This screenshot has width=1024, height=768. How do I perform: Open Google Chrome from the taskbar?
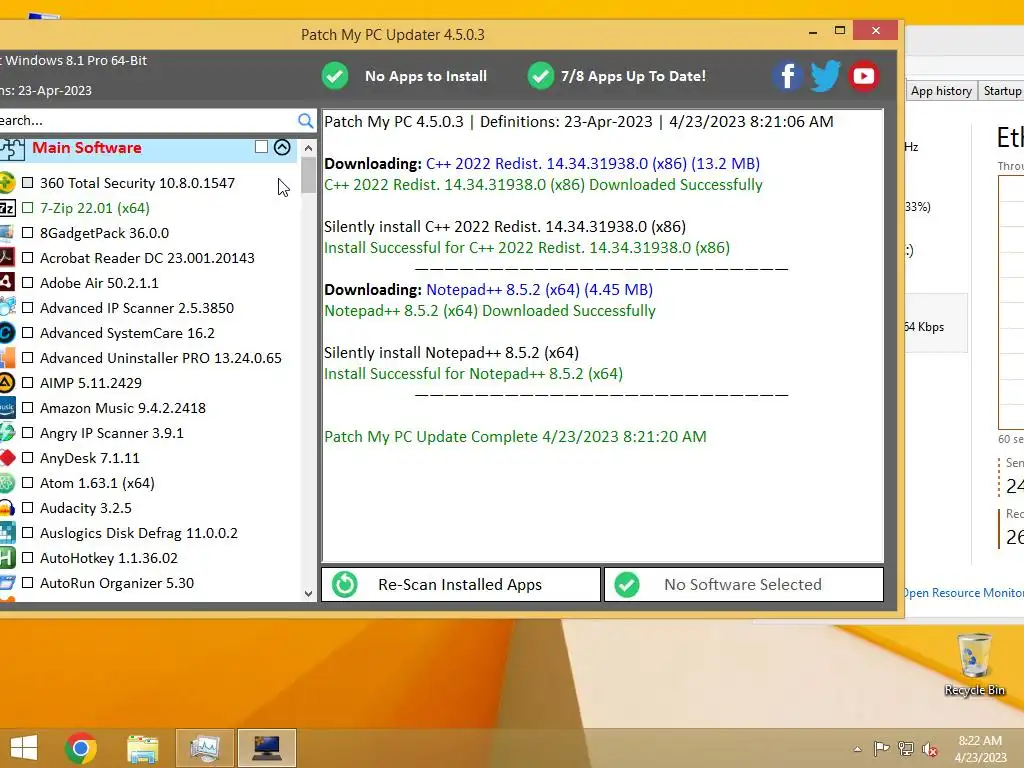click(x=81, y=748)
